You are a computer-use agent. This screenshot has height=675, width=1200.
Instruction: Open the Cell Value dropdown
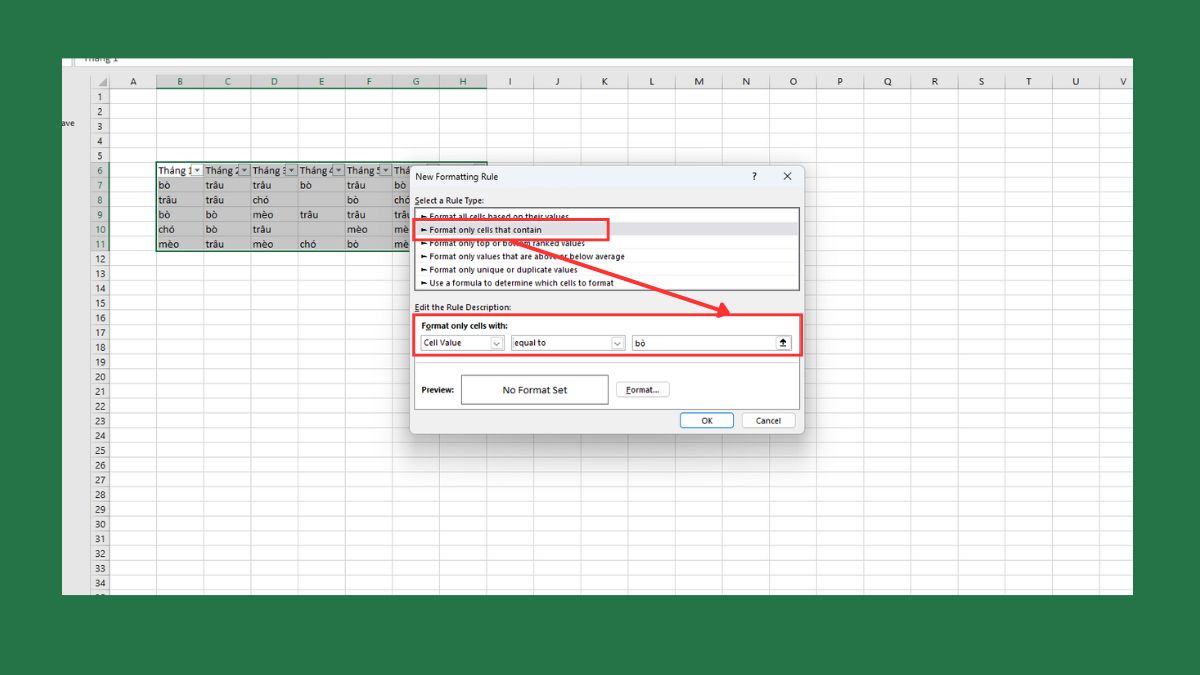[498, 342]
